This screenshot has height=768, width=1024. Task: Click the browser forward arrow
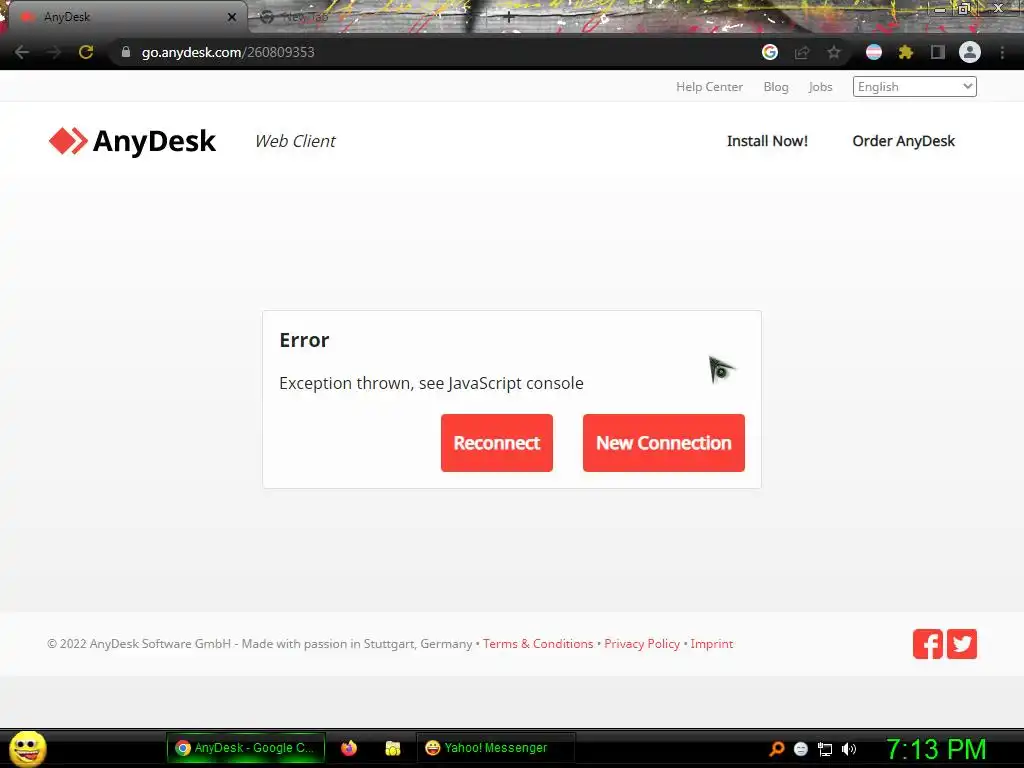point(54,52)
